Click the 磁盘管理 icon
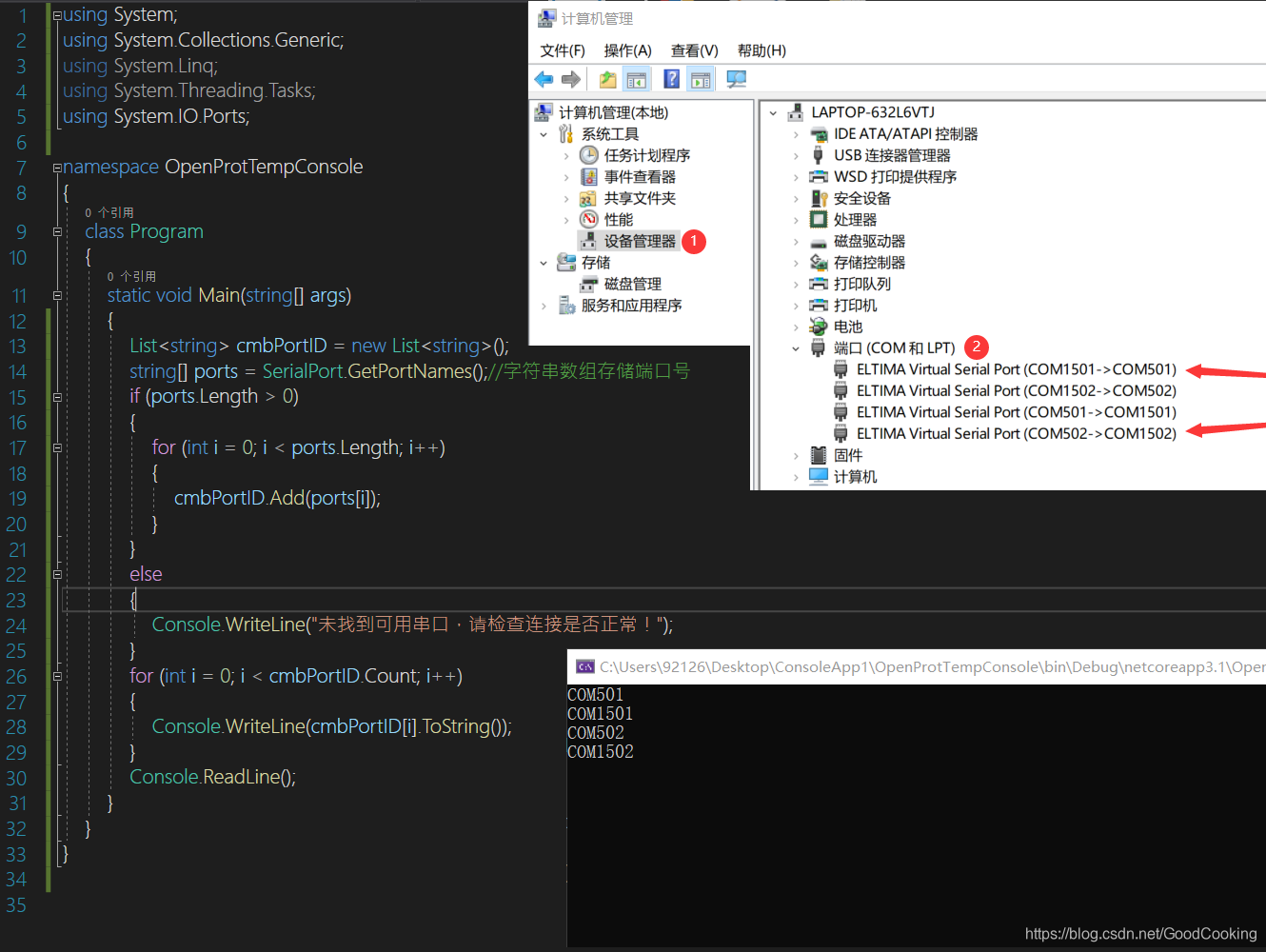The height and width of the screenshot is (952, 1266). click(589, 284)
